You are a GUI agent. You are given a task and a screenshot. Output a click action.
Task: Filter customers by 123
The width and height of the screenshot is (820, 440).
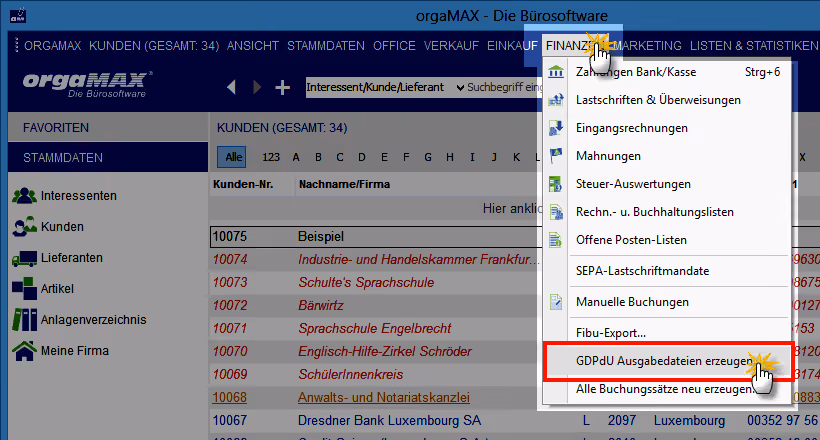pos(271,157)
